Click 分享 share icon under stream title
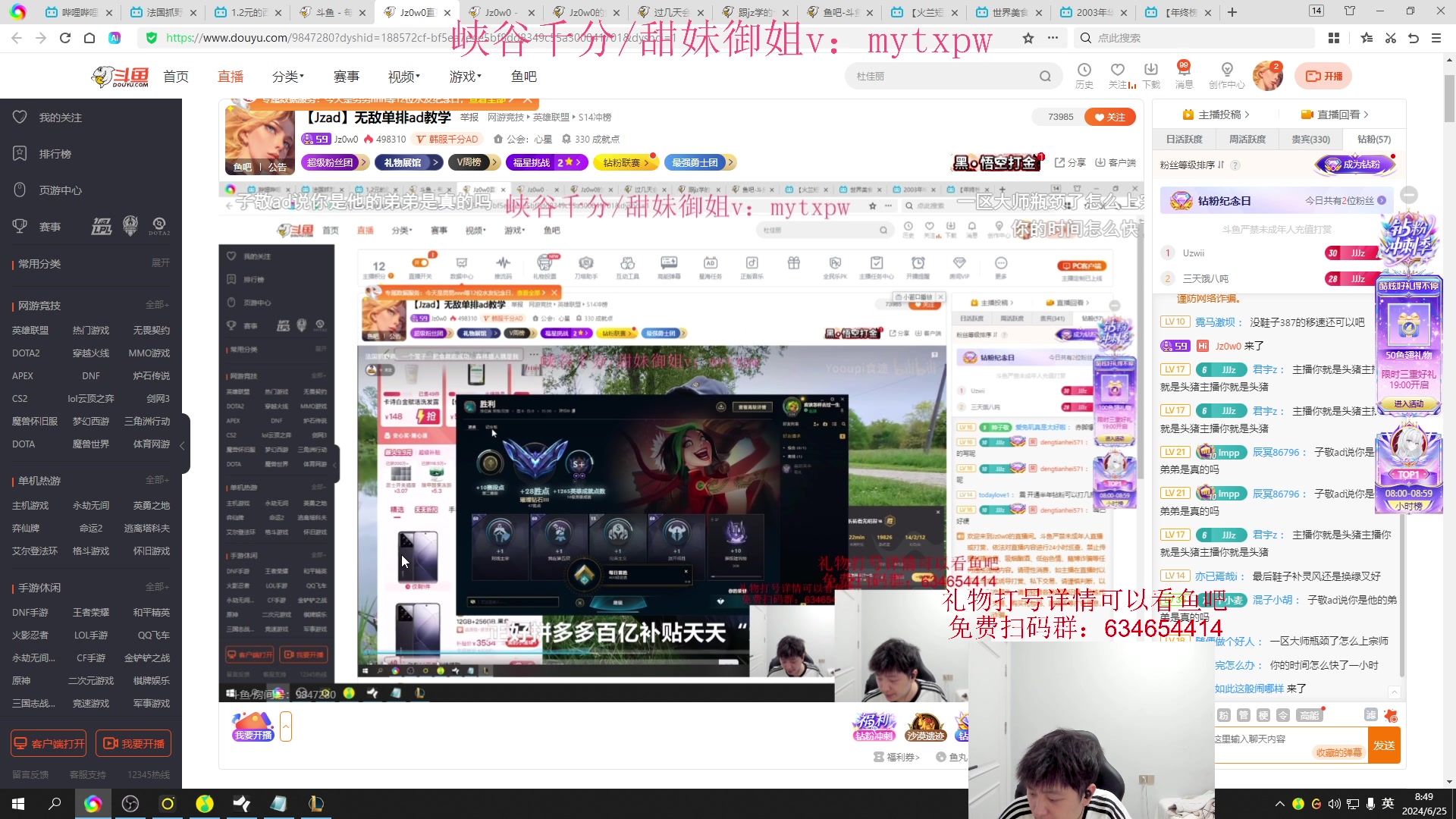Image resolution: width=1456 pixels, height=819 pixels. click(x=1070, y=162)
